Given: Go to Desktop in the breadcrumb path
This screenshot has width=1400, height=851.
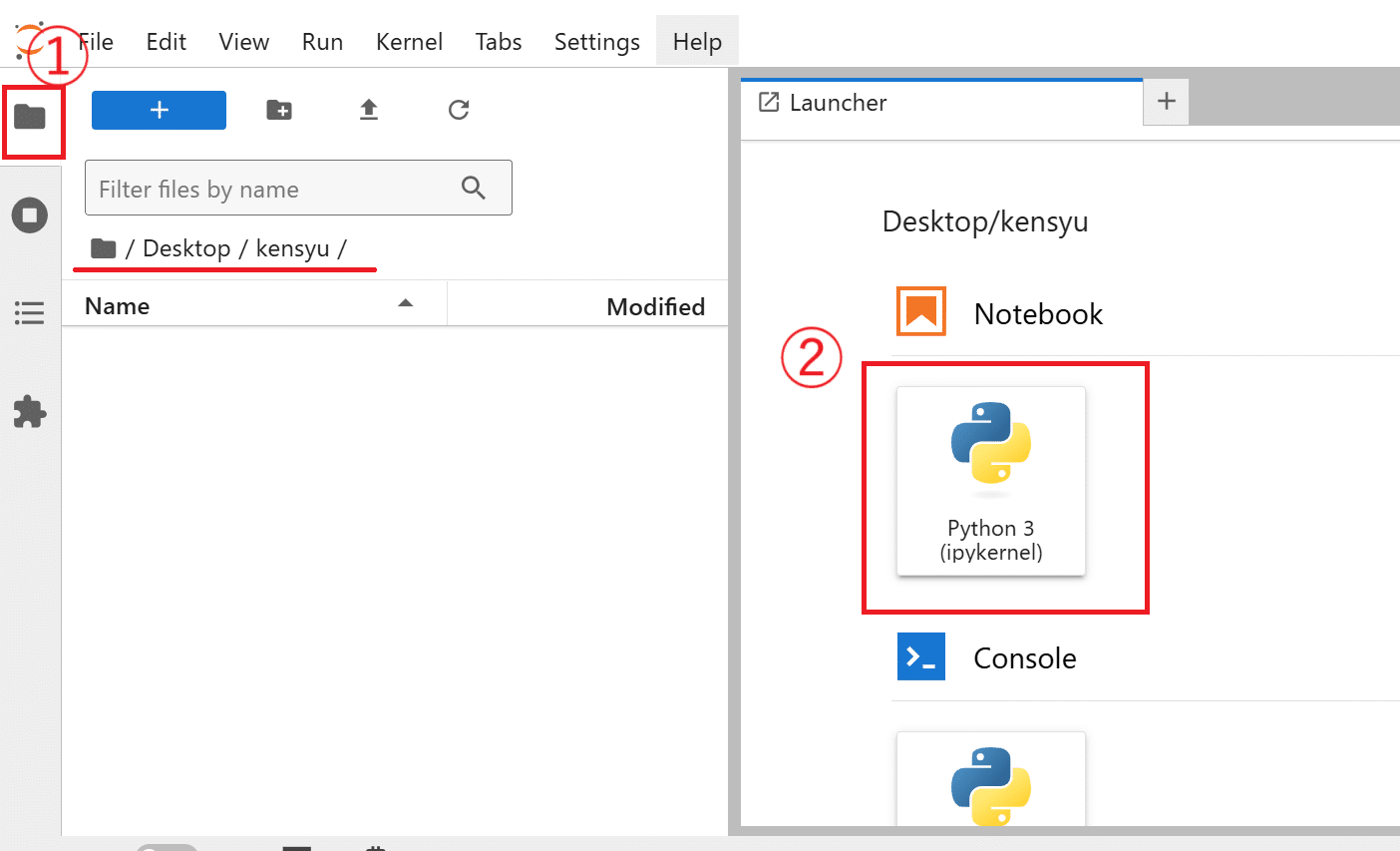Looking at the screenshot, I should [x=186, y=248].
